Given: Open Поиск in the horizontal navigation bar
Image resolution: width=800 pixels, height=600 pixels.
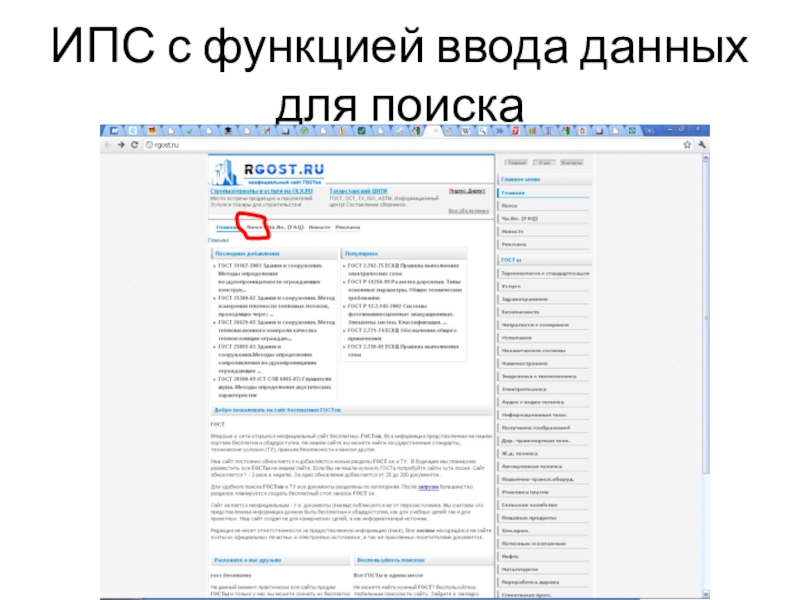Looking at the screenshot, I should coord(254,227).
